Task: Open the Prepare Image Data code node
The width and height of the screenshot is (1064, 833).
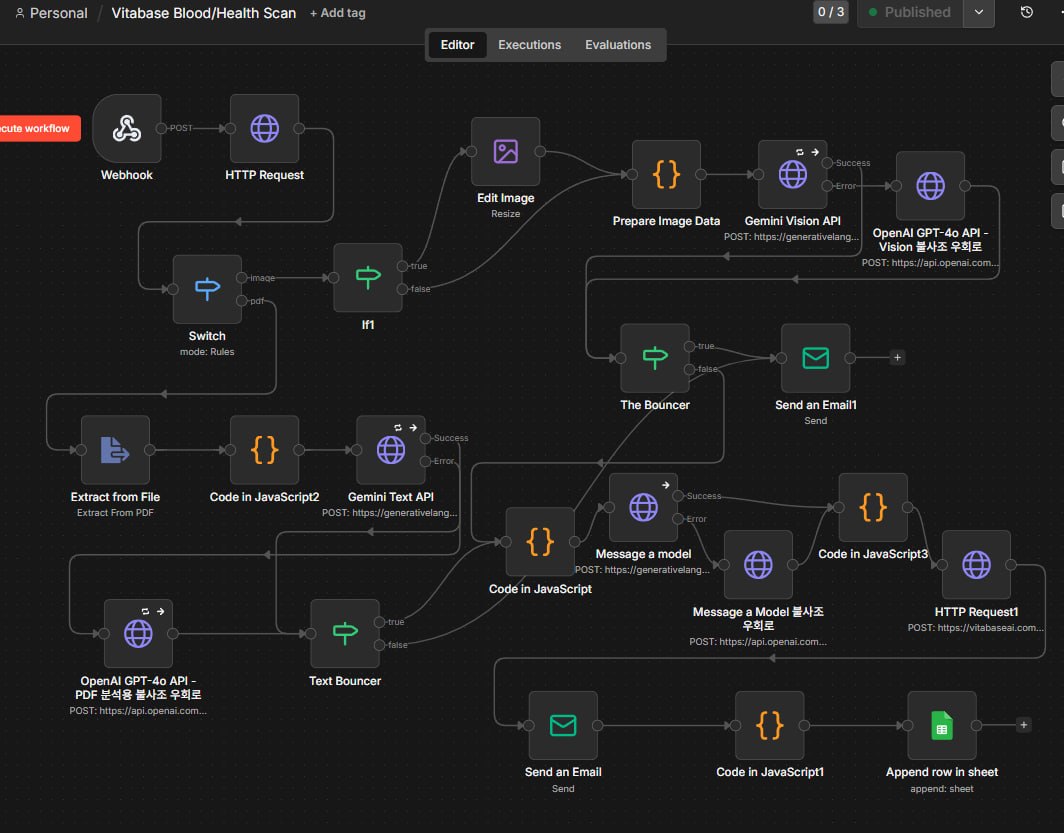Action: tap(666, 174)
